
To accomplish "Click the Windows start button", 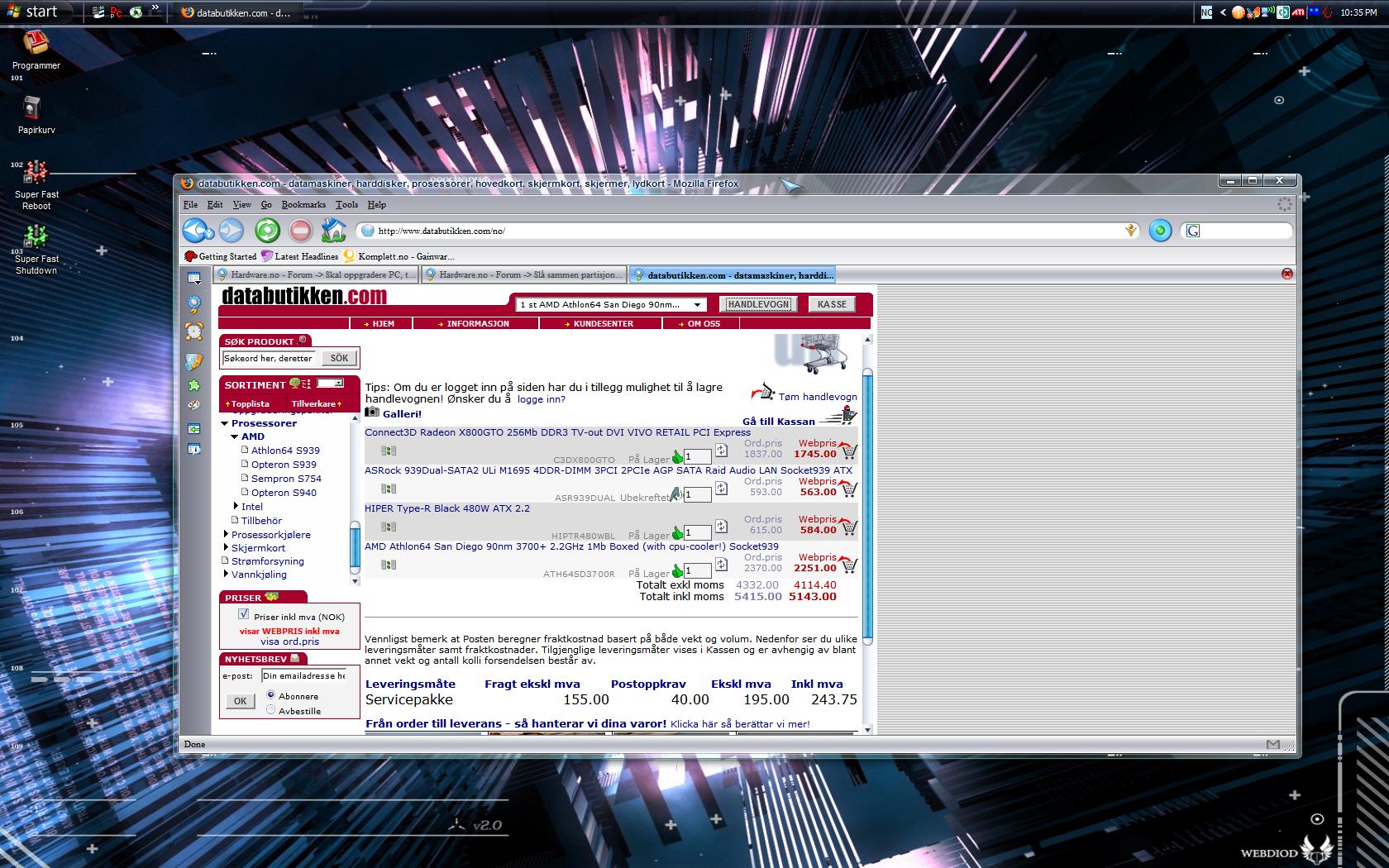I will (x=38, y=12).
